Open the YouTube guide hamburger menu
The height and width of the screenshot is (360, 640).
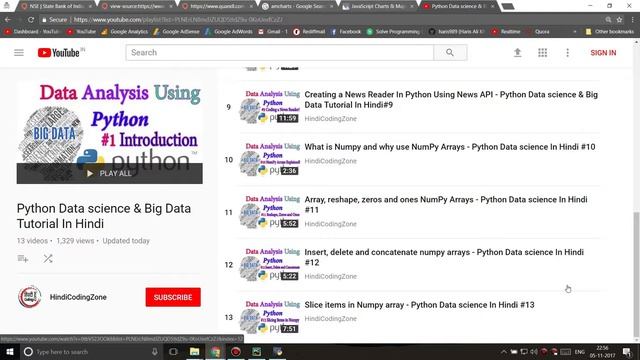19,53
